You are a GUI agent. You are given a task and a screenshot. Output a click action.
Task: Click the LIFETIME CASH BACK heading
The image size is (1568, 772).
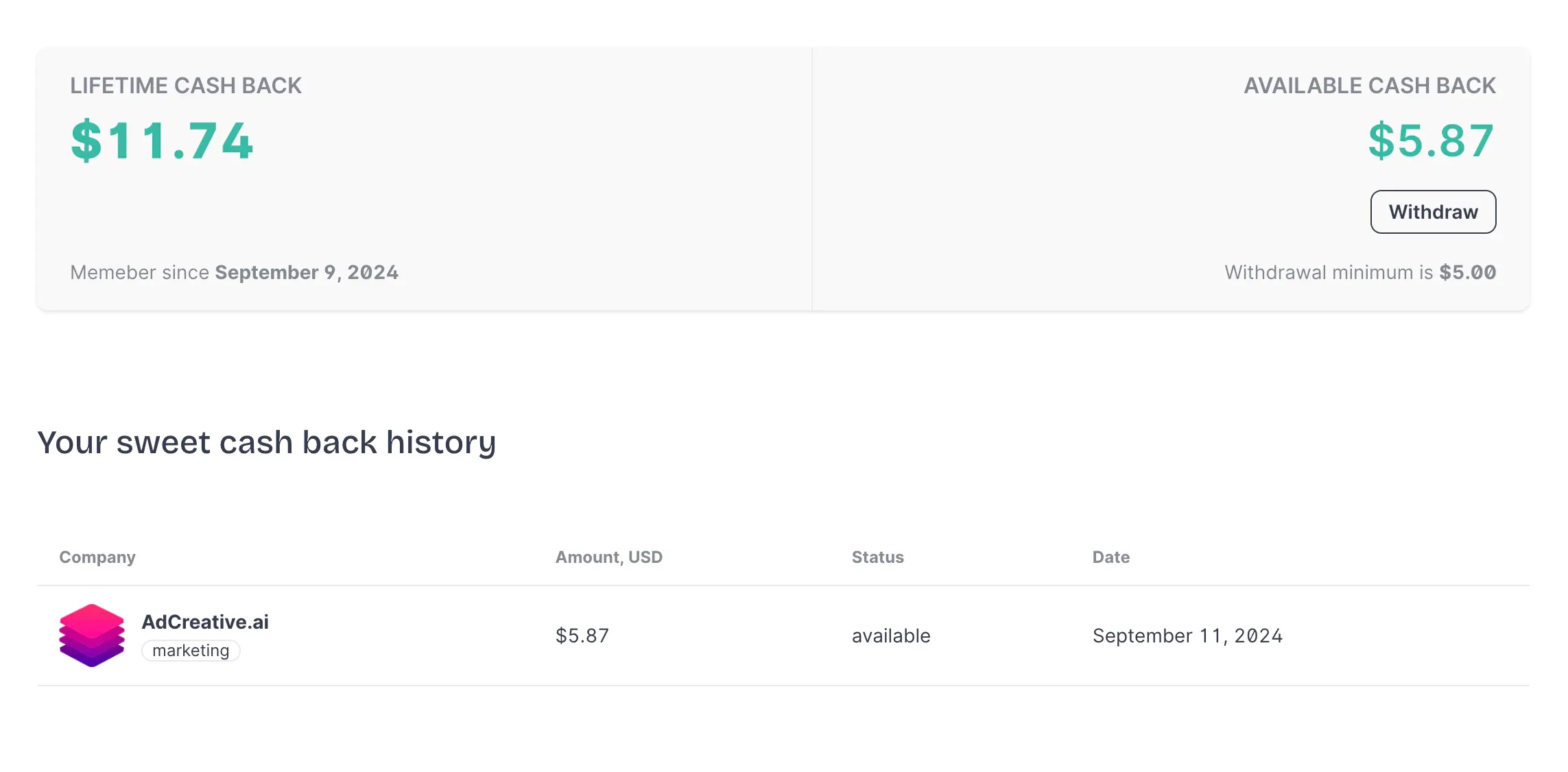187,85
